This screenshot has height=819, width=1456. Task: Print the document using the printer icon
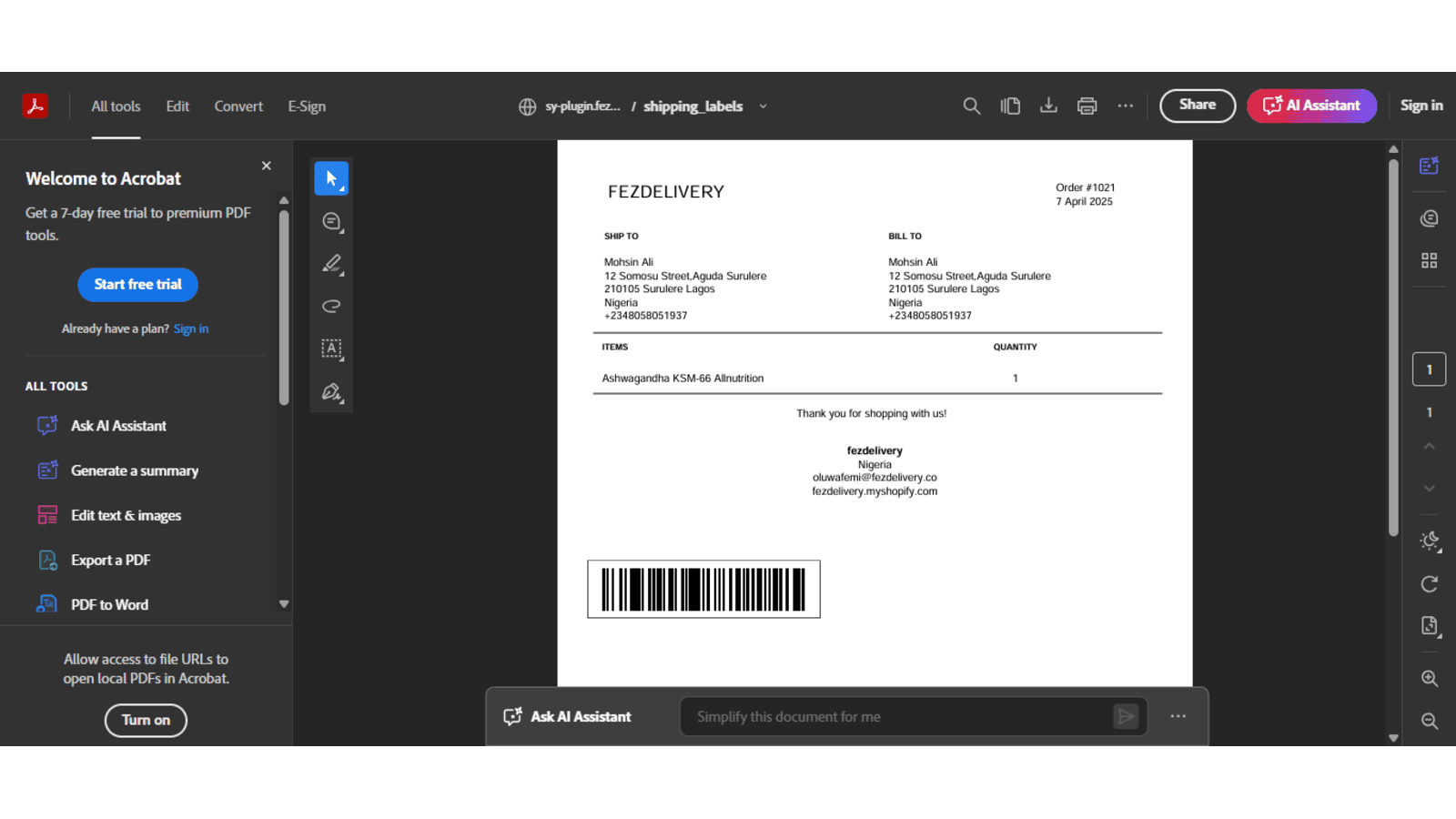pyautogui.click(x=1087, y=106)
